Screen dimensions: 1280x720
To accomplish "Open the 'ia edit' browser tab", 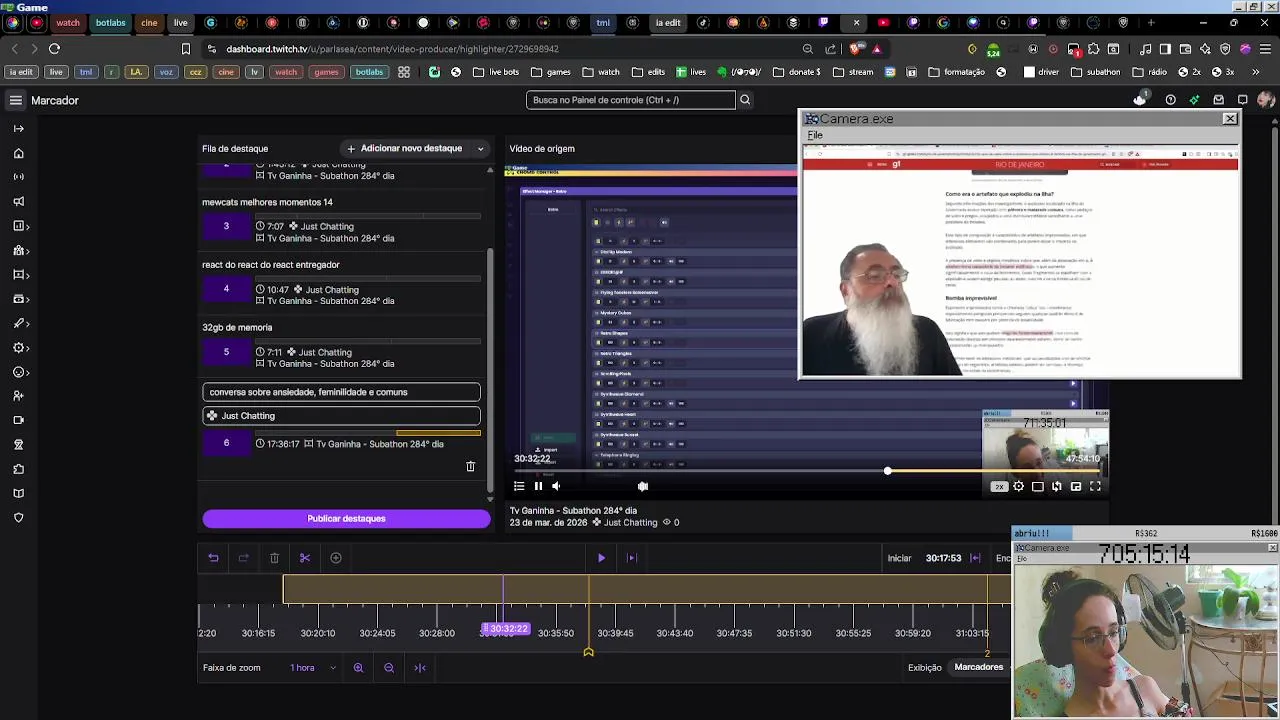I will (668, 22).
